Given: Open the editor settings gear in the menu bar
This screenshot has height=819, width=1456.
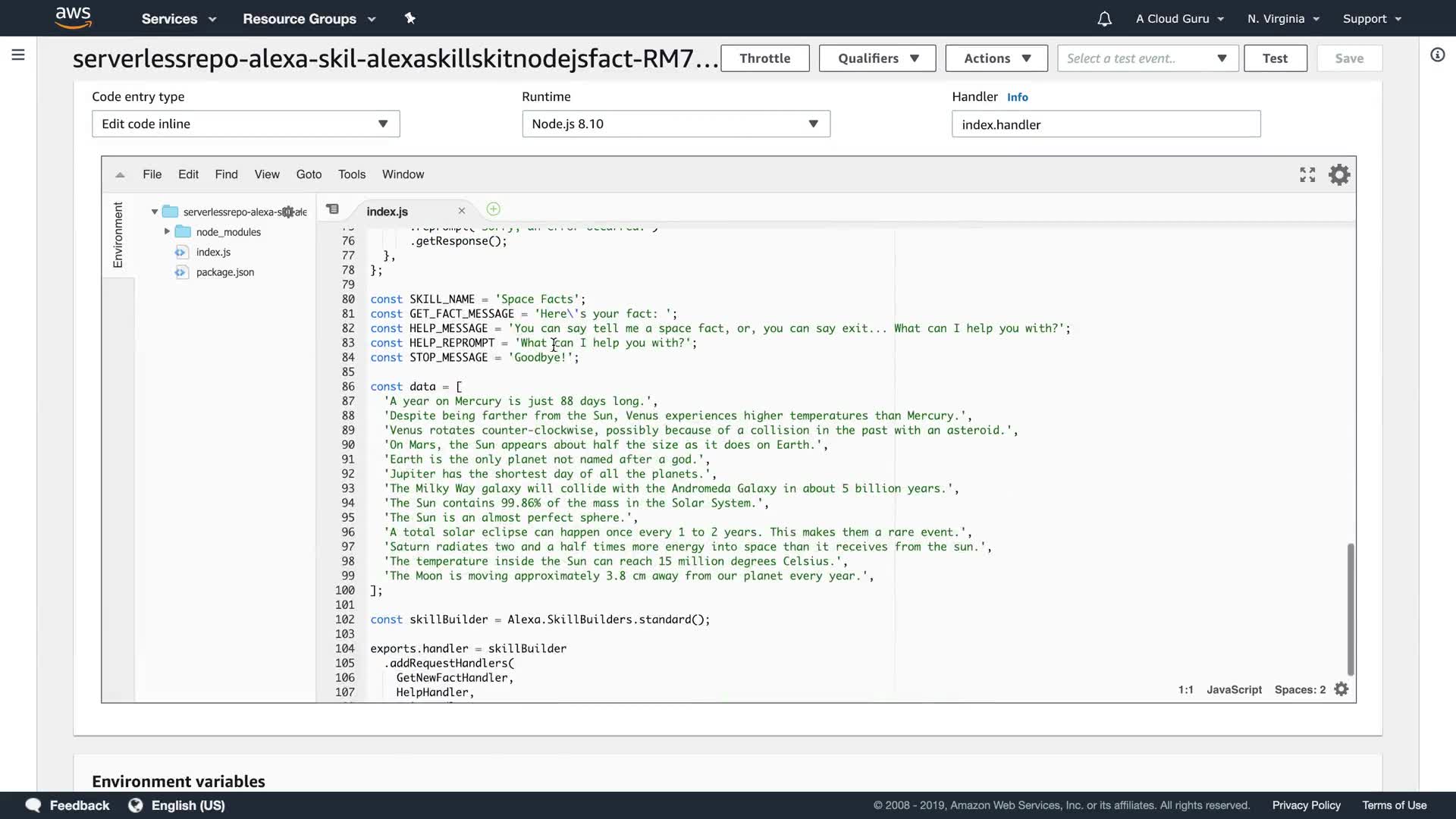Looking at the screenshot, I should [1339, 175].
